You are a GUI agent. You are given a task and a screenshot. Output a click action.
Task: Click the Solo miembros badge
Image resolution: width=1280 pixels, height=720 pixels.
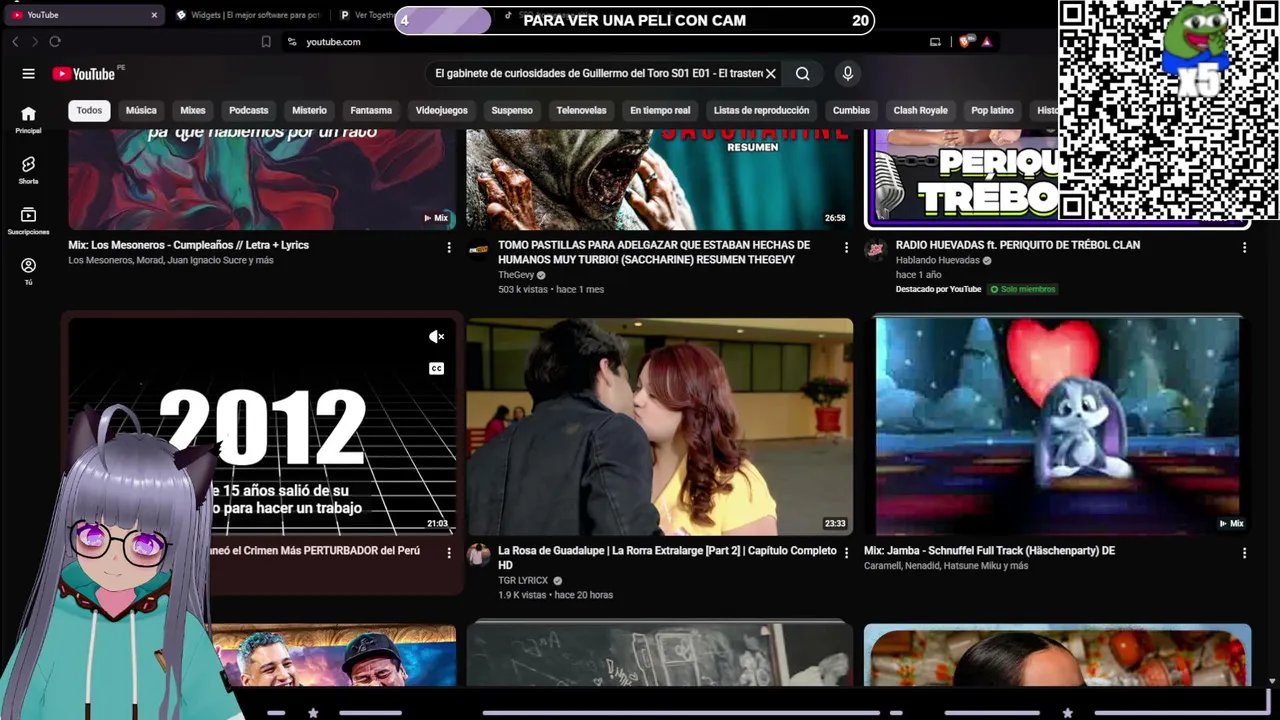point(1022,289)
